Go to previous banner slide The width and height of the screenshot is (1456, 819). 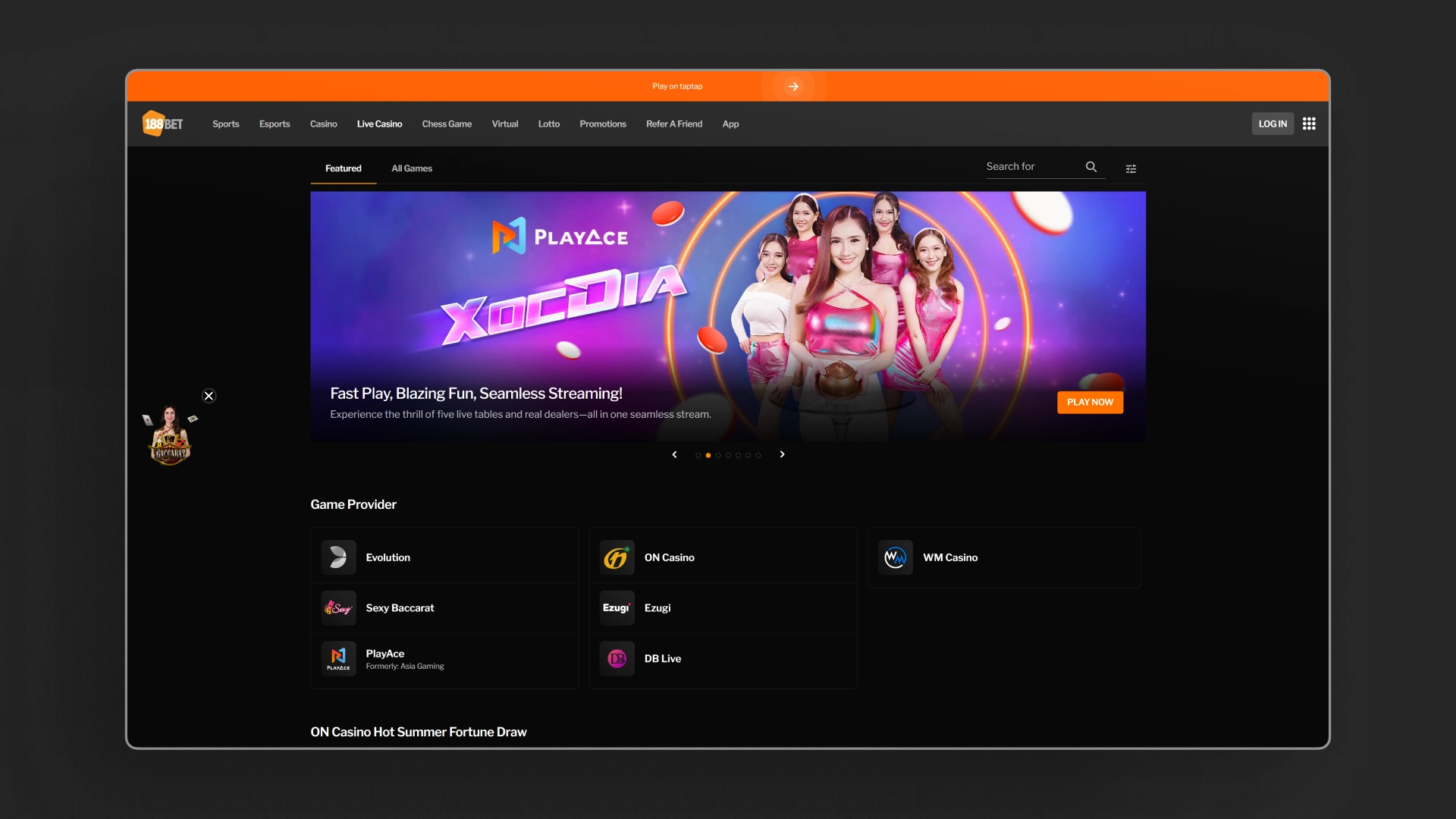coord(674,454)
